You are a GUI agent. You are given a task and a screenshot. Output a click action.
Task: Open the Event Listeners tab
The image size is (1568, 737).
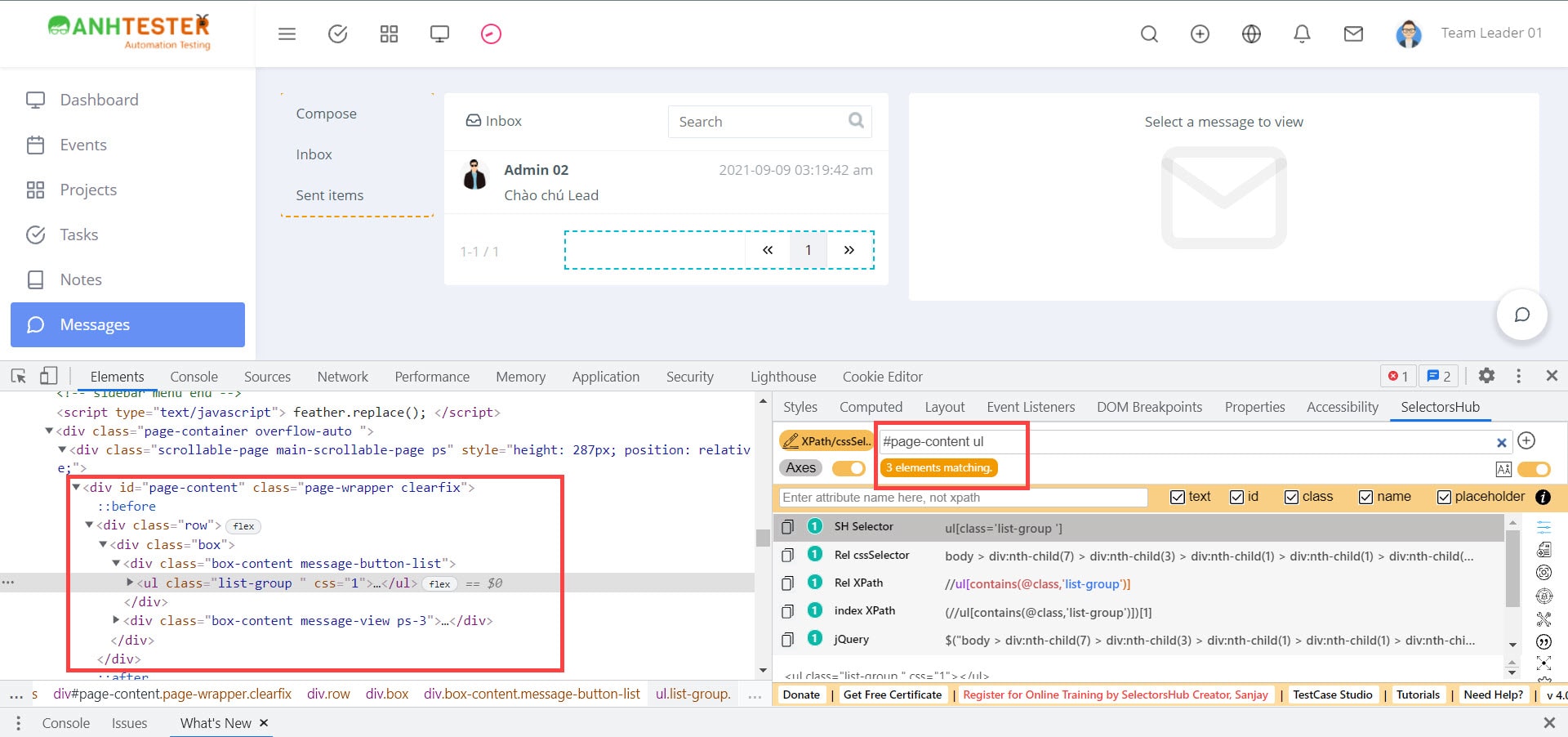1031,407
